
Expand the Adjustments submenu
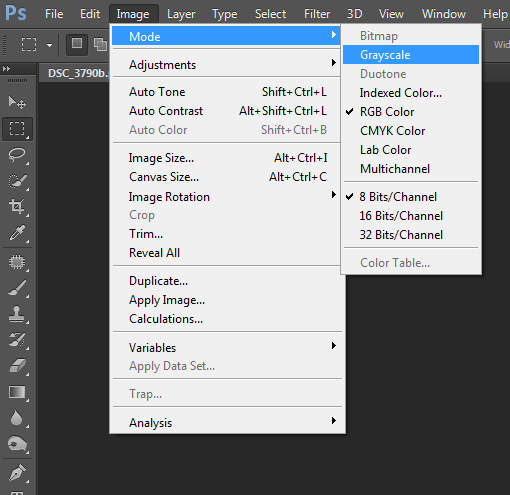pos(226,64)
